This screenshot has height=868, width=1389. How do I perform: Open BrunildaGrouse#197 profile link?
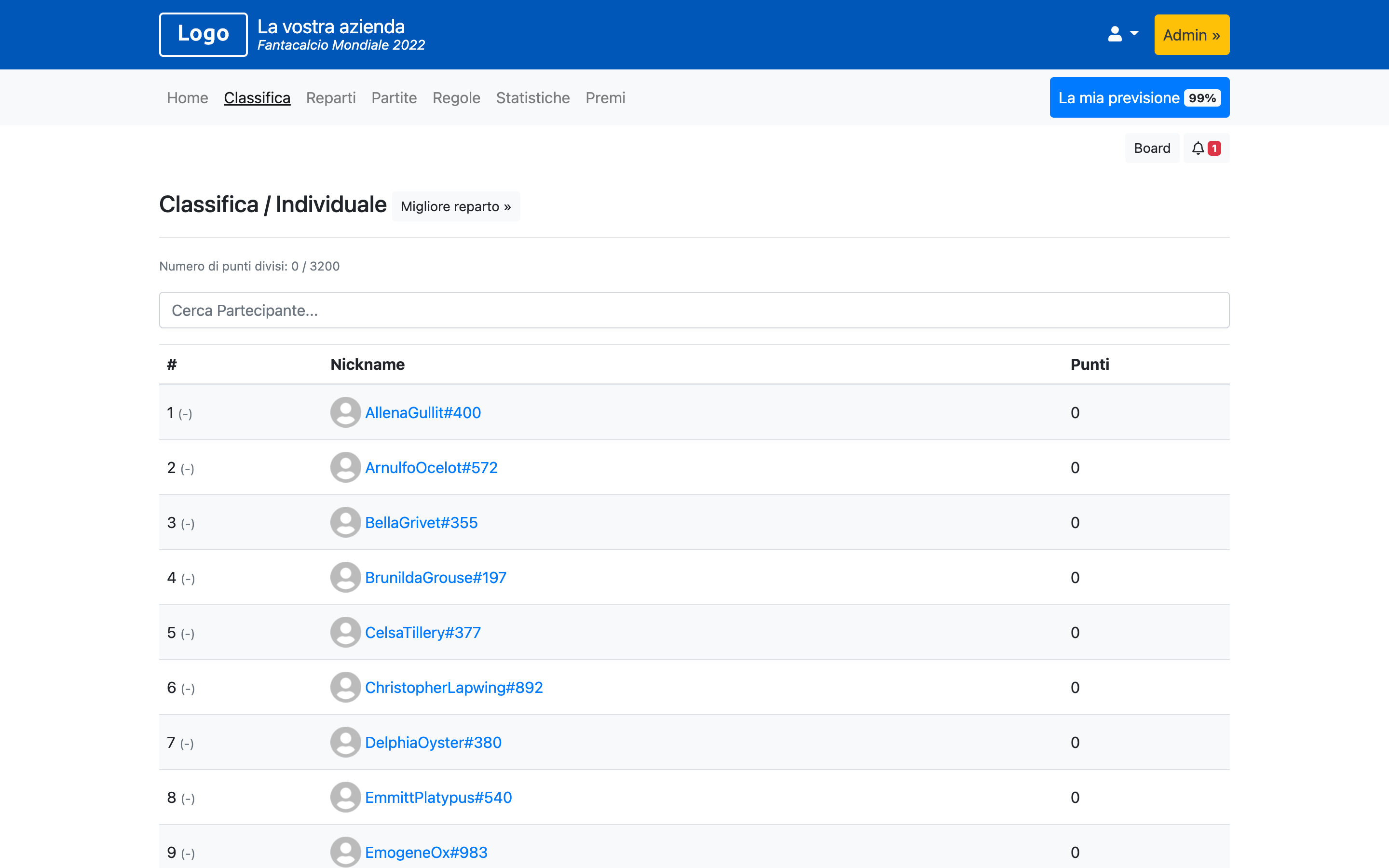pos(436,577)
